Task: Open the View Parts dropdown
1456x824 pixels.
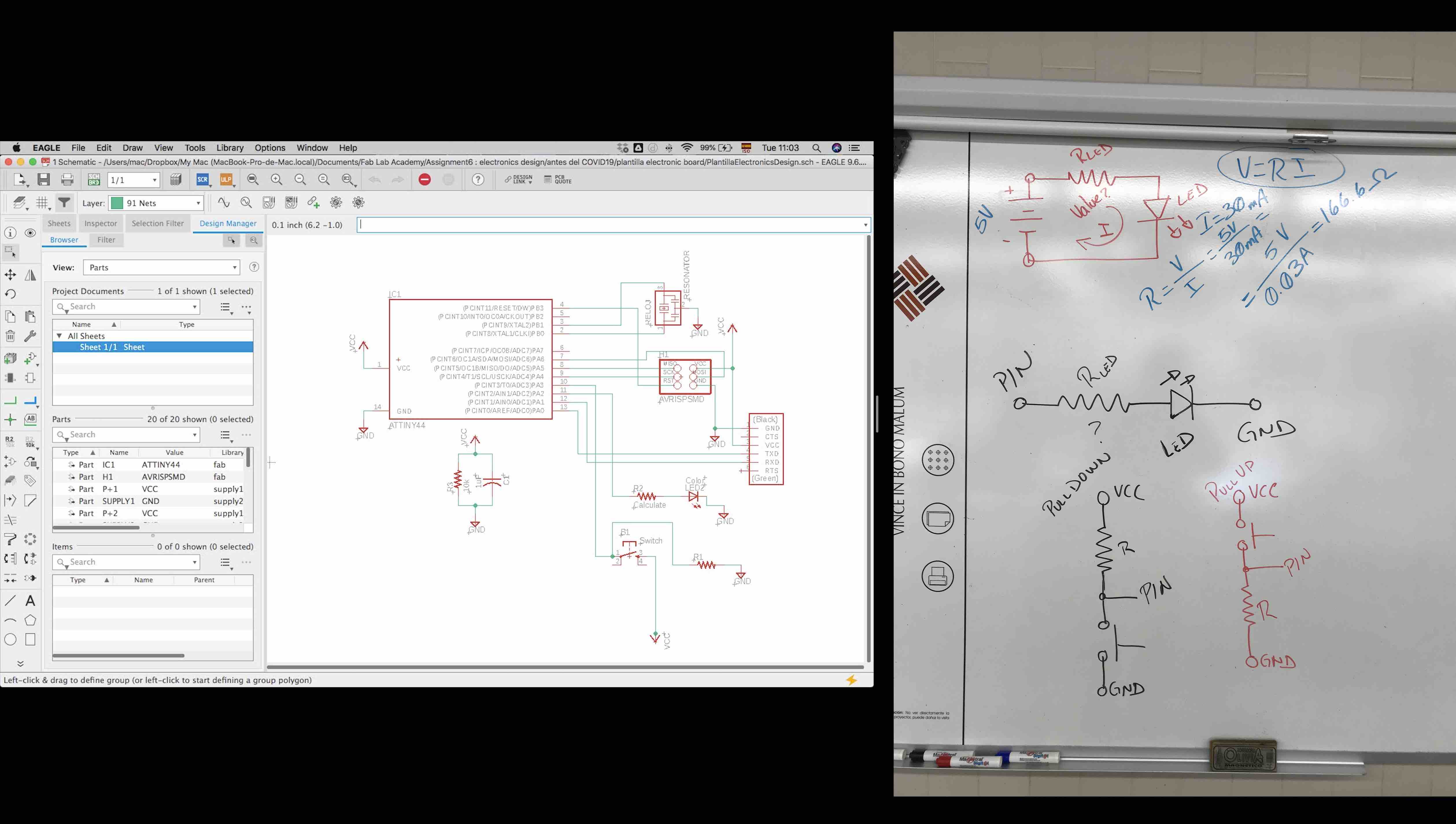Action: point(161,268)
